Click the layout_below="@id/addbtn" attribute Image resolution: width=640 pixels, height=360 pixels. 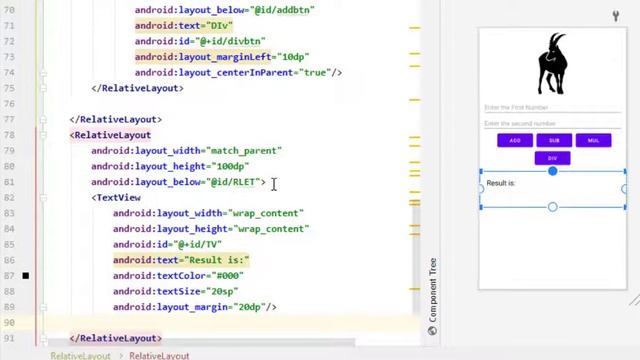pos(224,10)
